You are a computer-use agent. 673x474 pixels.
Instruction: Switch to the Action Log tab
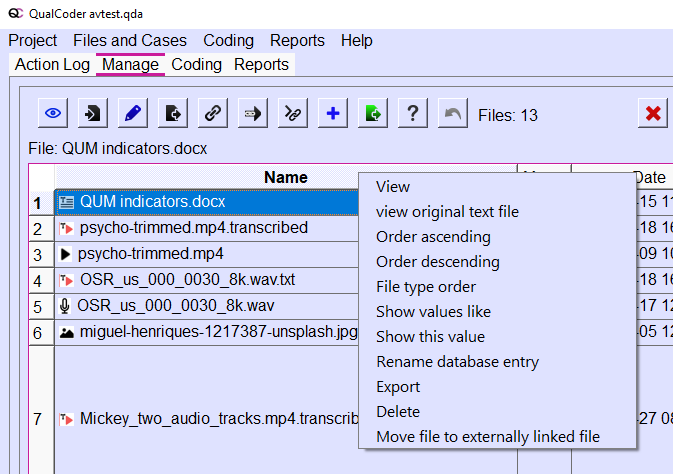pyautogui.click(x=52, y=65)
